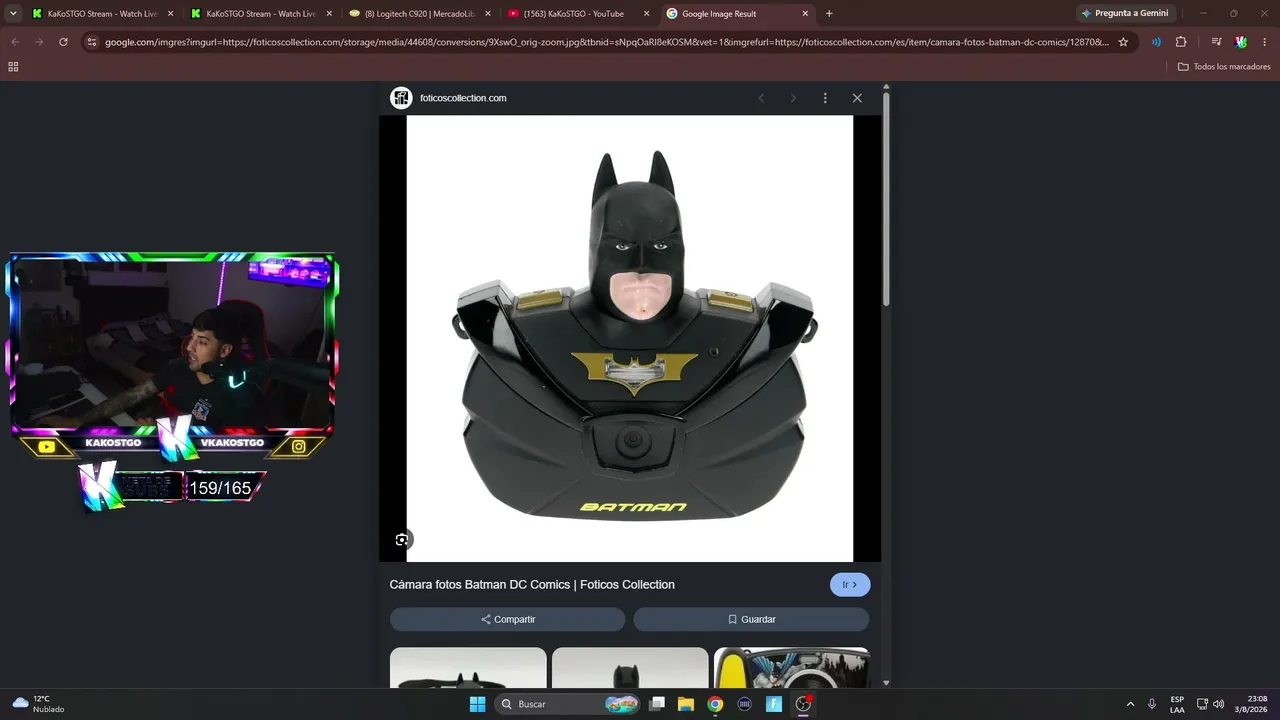Close the image preview panel
The width and height of the screenshot is (1280, 720).
click(857, 98)
